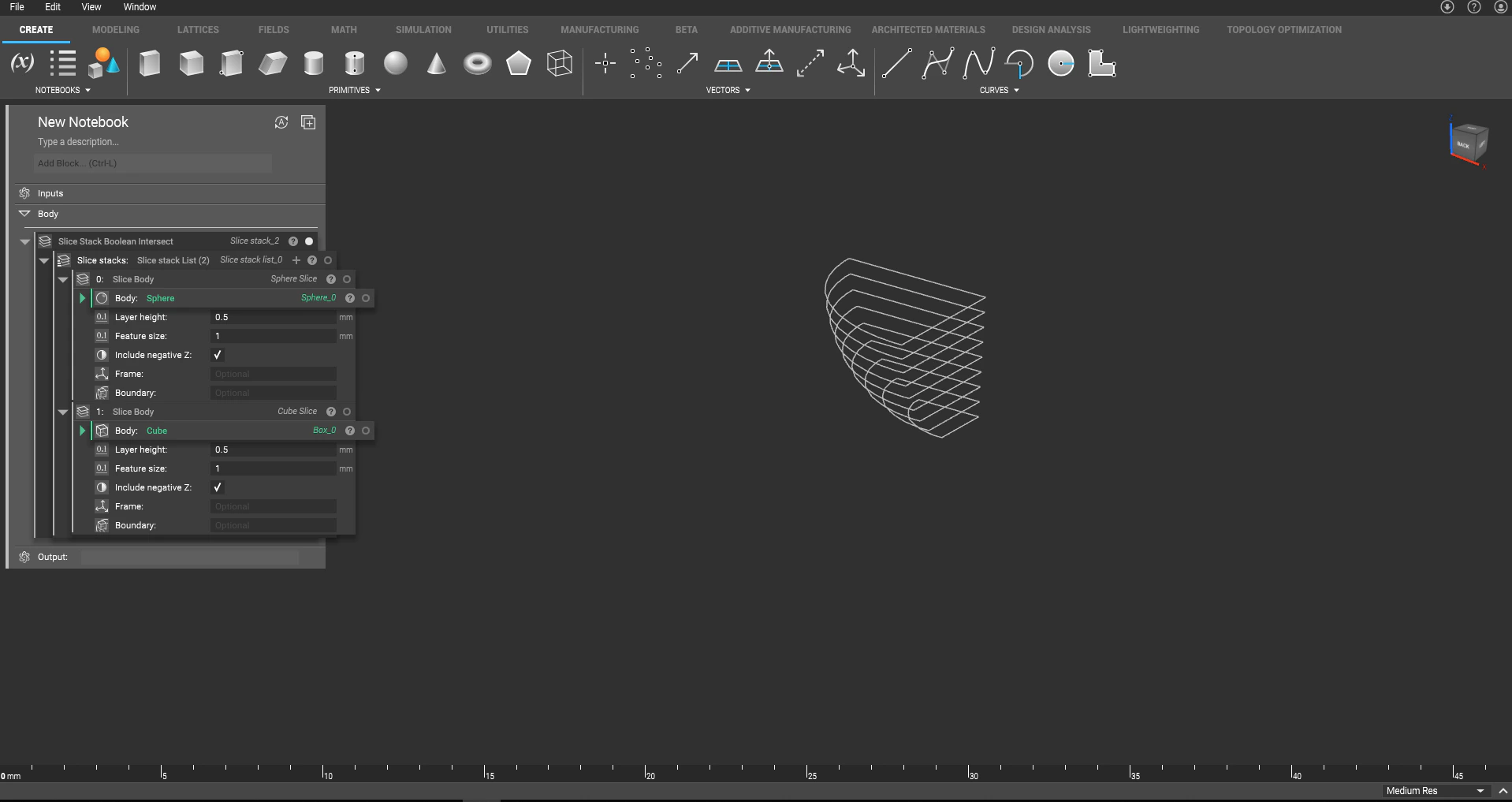Open the Curves category dropdown

(x=1016, y=90)
